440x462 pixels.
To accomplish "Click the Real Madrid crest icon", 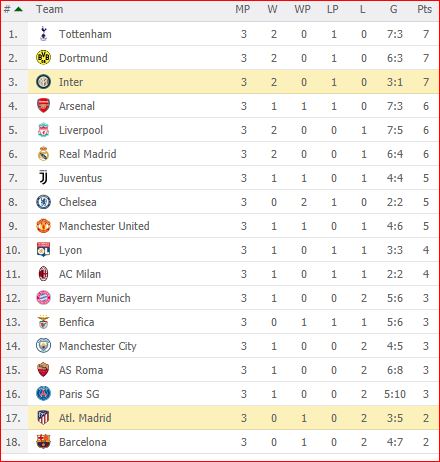I will click(x=43, y=154).
